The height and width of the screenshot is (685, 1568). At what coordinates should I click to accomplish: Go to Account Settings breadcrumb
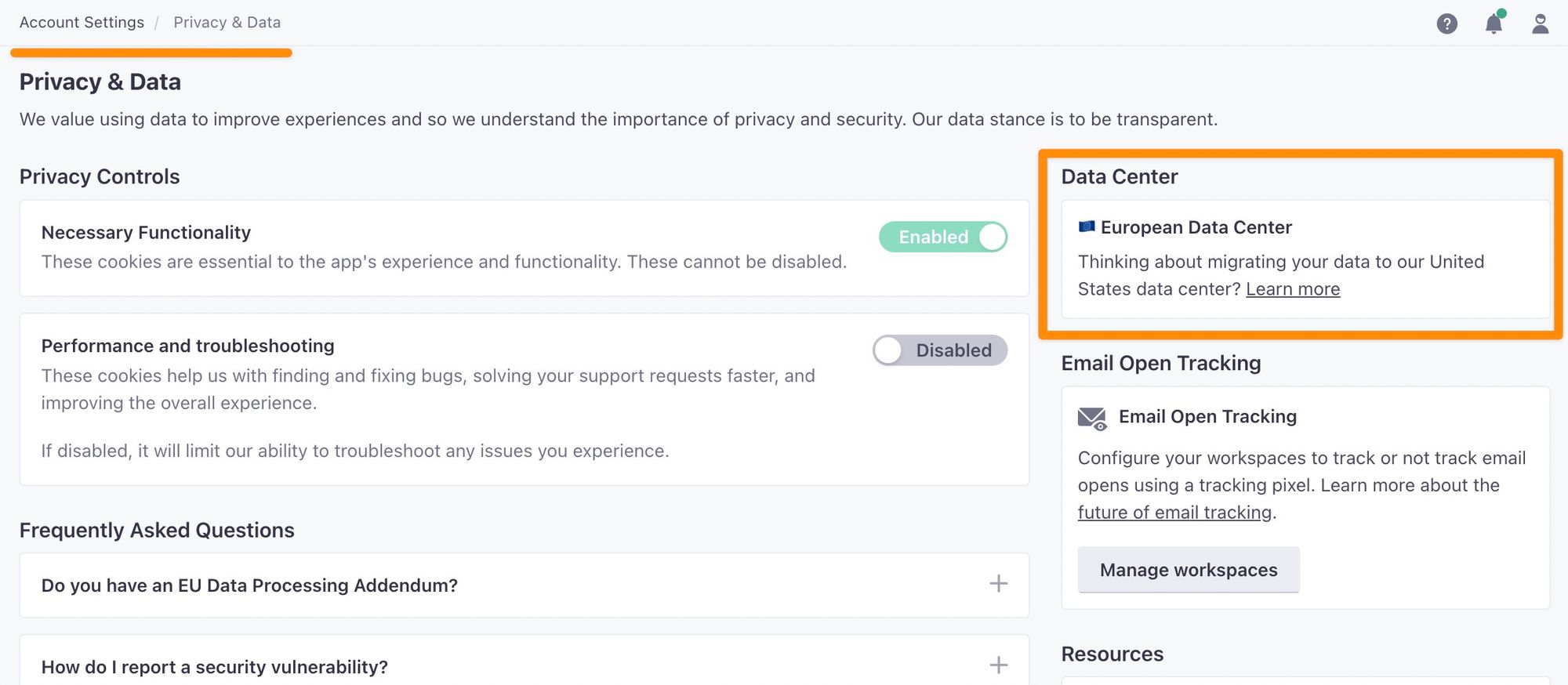pyautogui.click(x=82, y=22)
